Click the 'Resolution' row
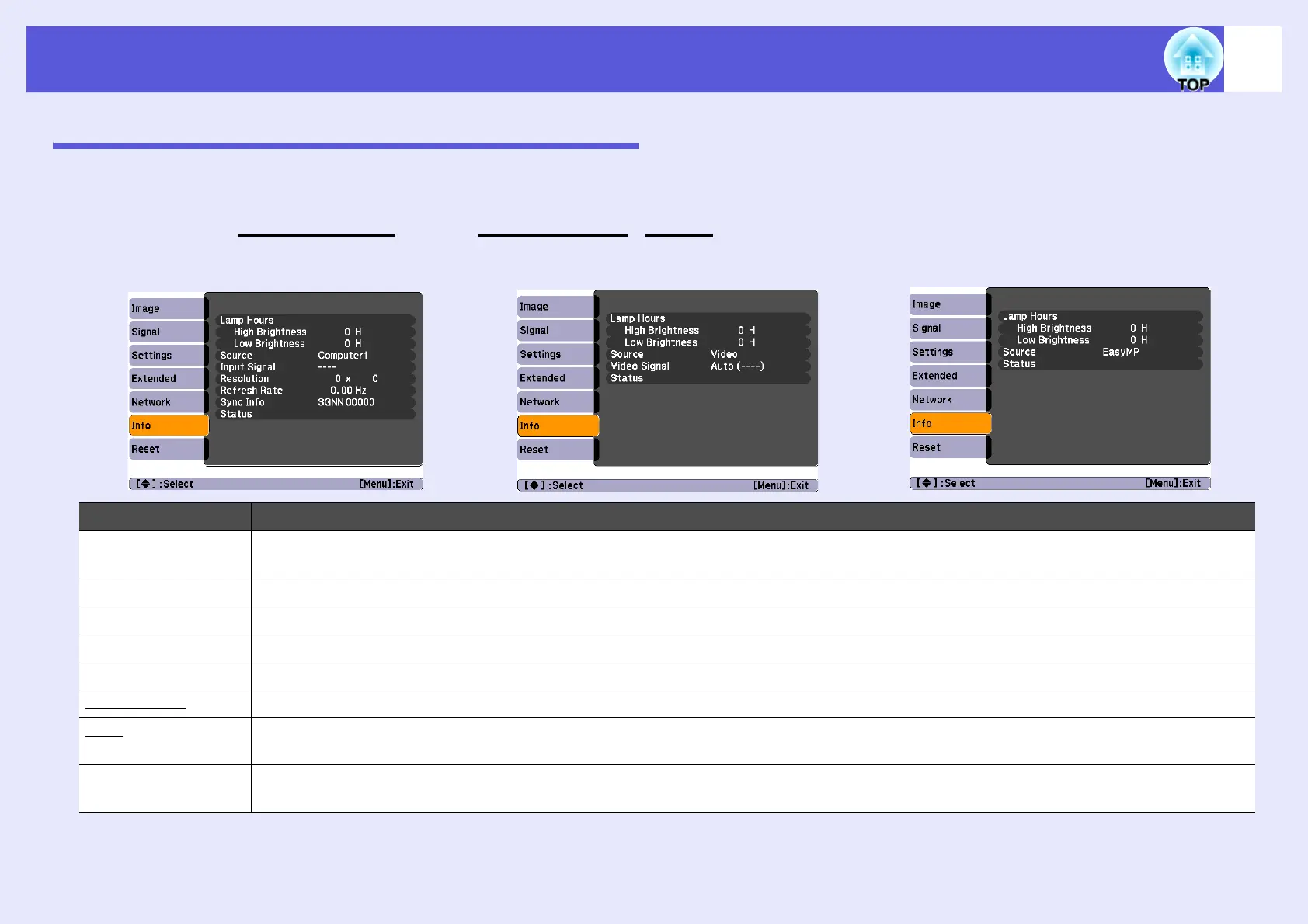Viewport: 1308px width, 924px height. click(x=315, y=379)
